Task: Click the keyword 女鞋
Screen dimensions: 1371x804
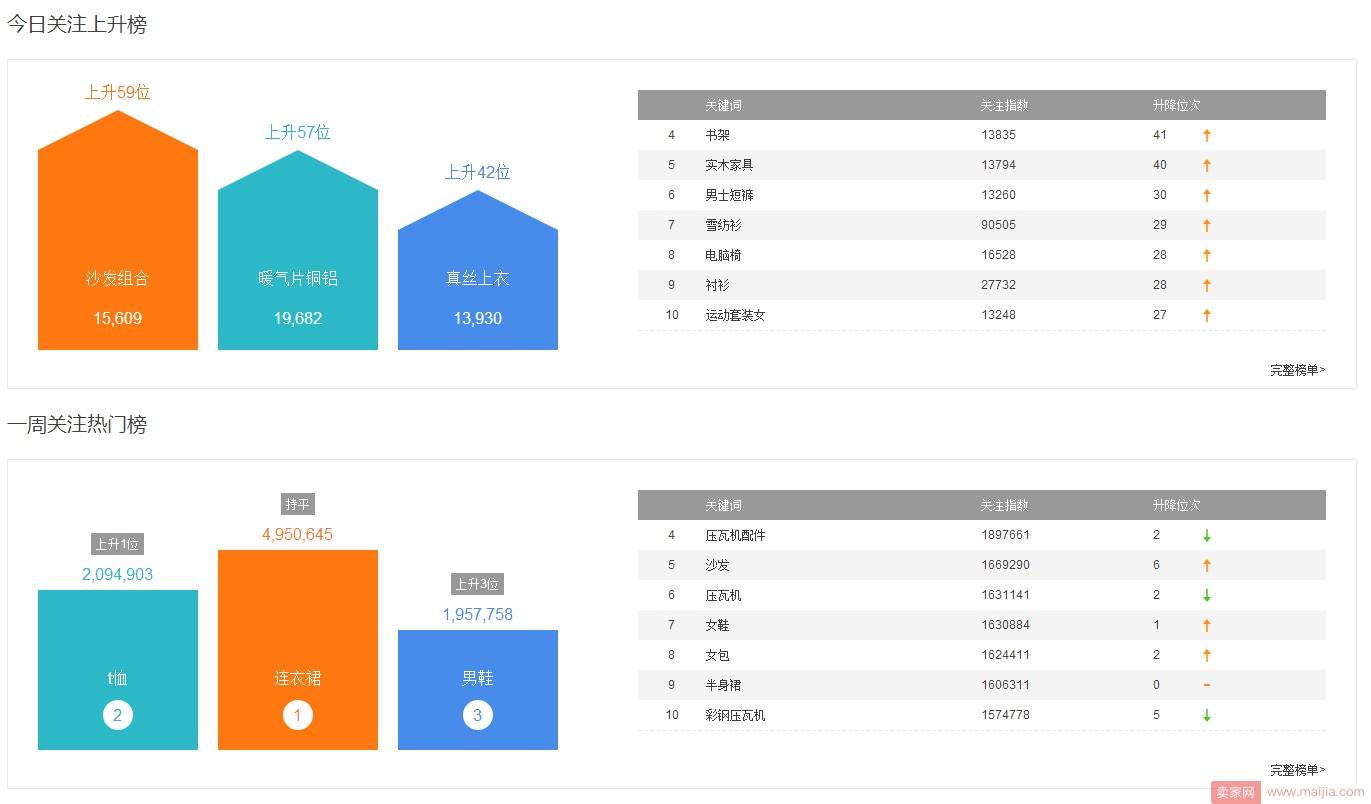Action: click(x=717, y=625)
